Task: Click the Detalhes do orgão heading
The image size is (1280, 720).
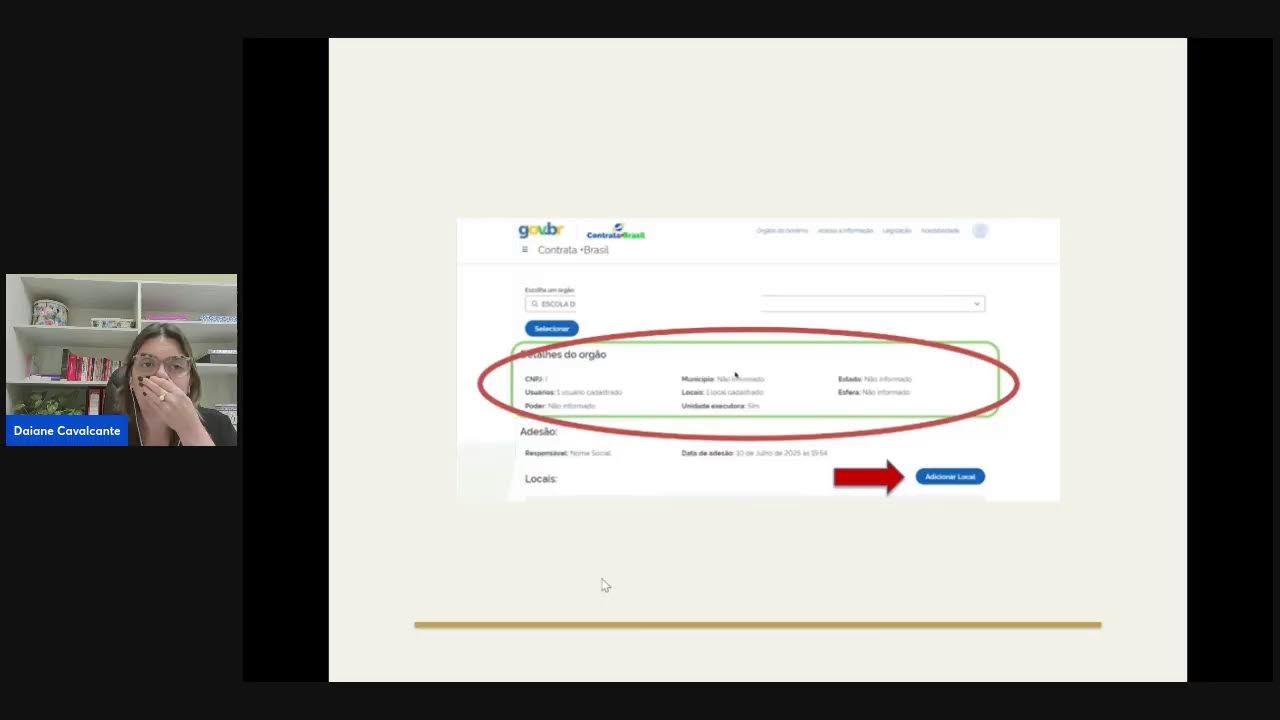Action: click(563, 355)
